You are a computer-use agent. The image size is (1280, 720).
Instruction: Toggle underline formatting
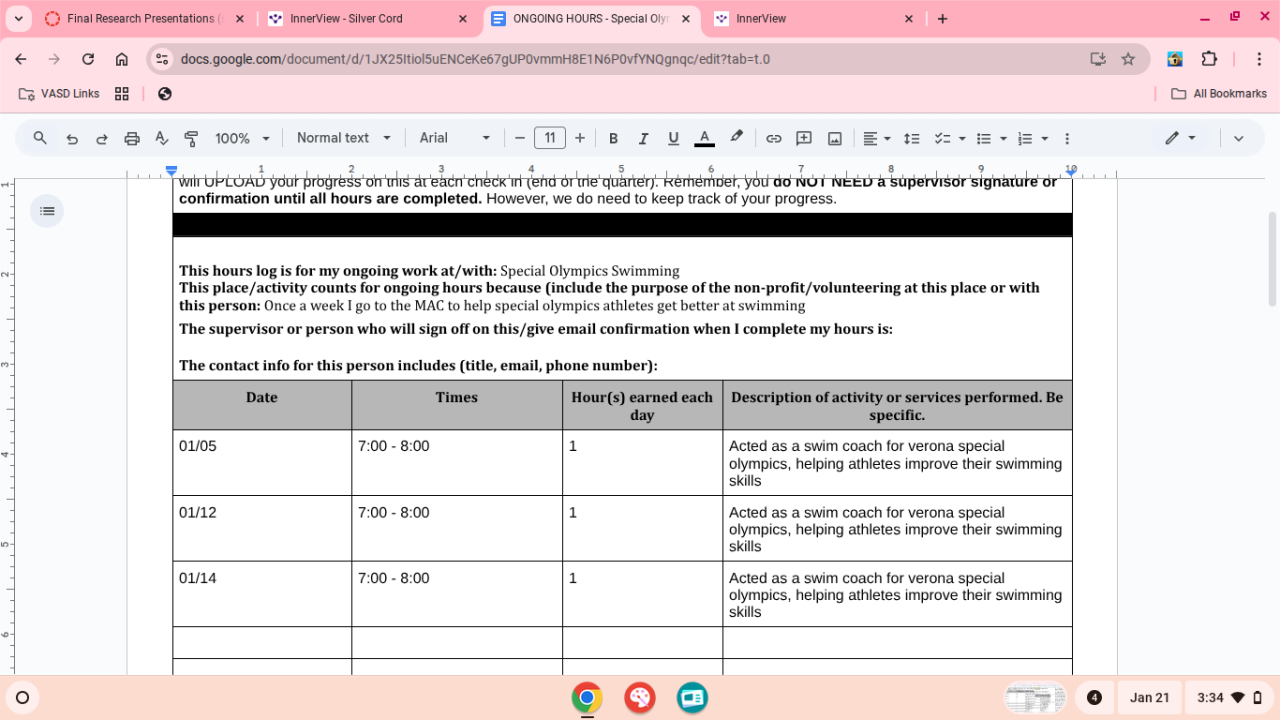coord(673,138)
